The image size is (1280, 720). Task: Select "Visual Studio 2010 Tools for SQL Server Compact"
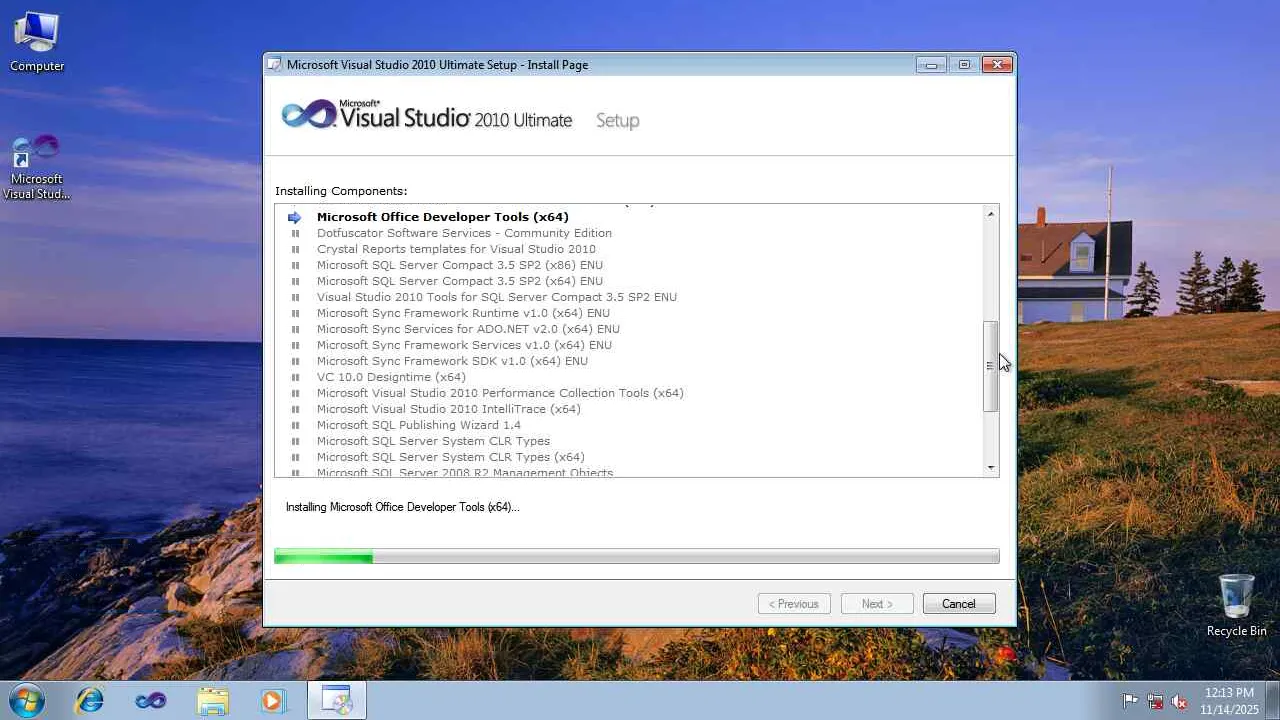497,297
